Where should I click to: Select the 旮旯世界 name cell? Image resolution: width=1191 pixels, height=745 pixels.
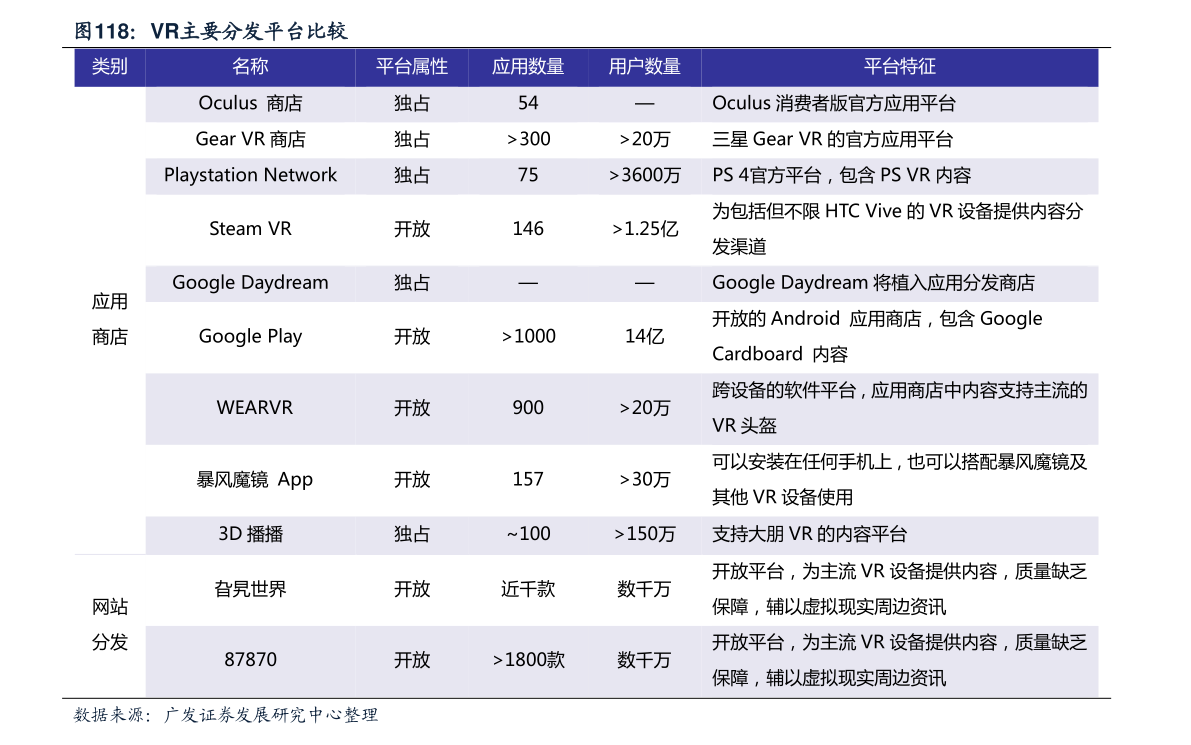[250, 589]
